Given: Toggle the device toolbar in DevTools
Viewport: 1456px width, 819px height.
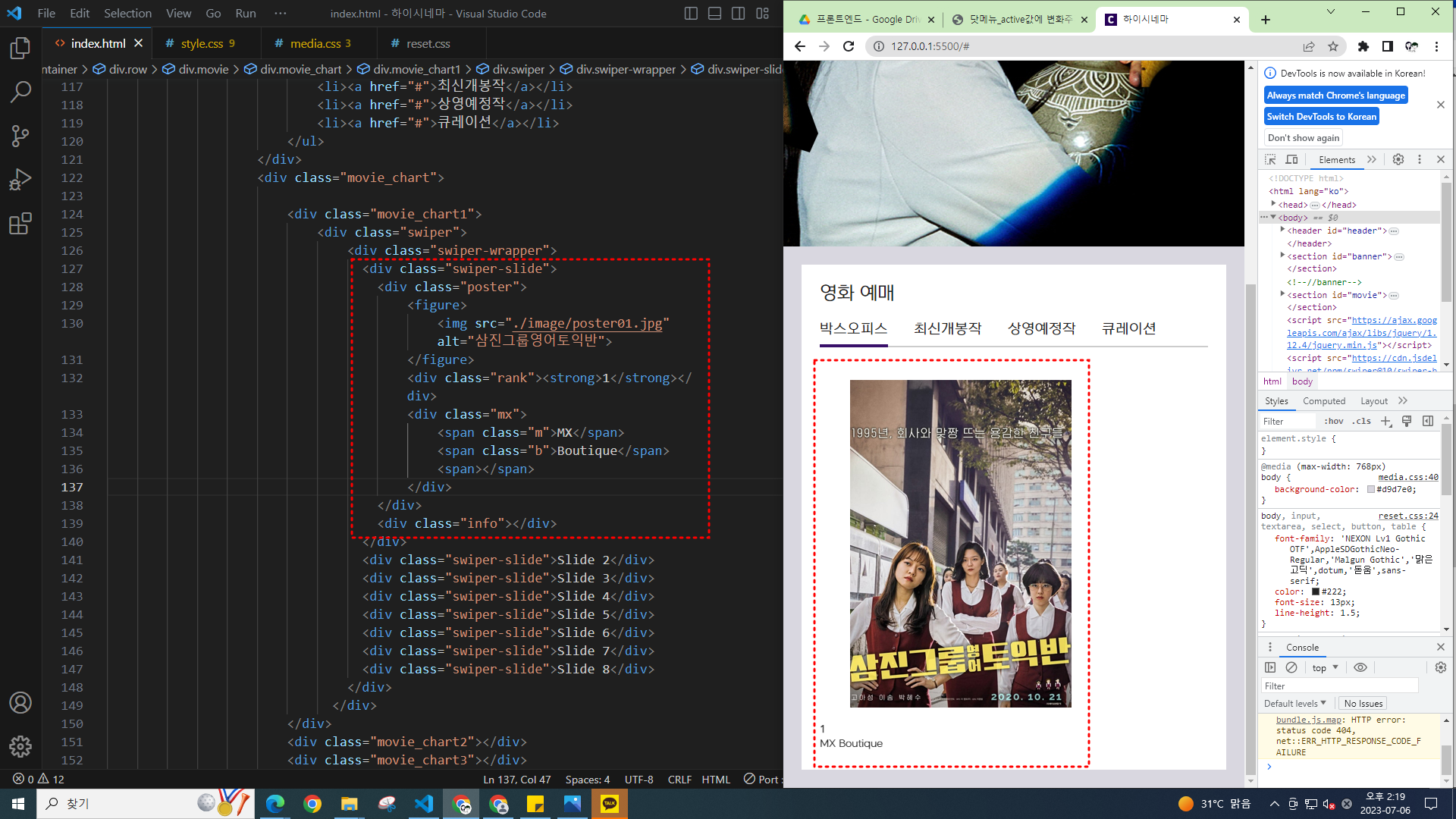Looking at the screenshot, I should pos(1291,159).
